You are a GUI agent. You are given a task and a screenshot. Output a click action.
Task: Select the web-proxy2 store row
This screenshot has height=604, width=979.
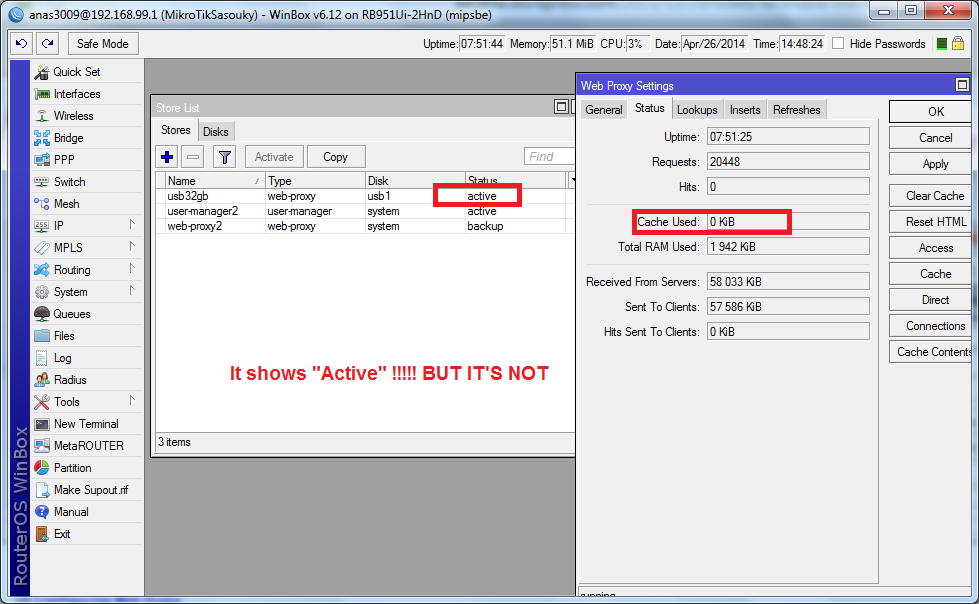point(365,226)
